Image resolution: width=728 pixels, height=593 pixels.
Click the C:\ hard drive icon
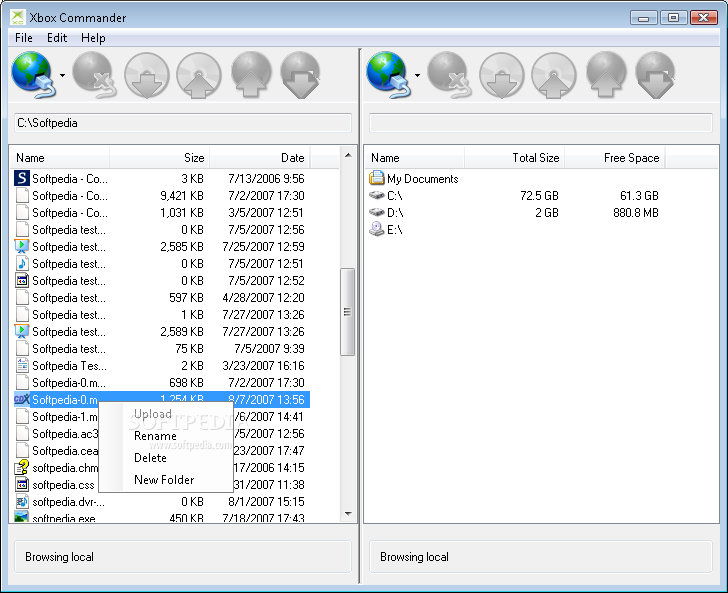coord(377,195)
